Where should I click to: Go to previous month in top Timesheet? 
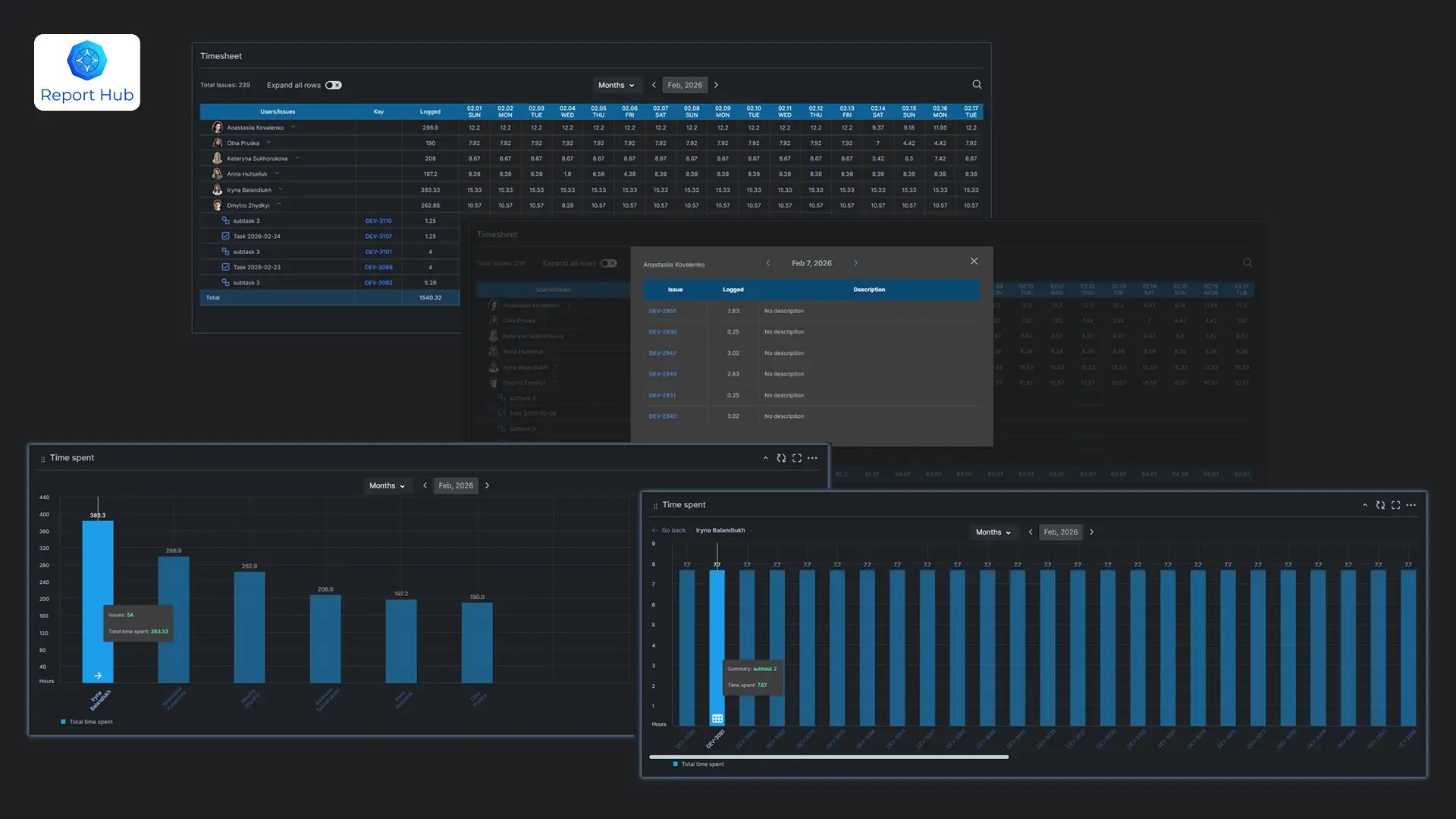[654, 85]
